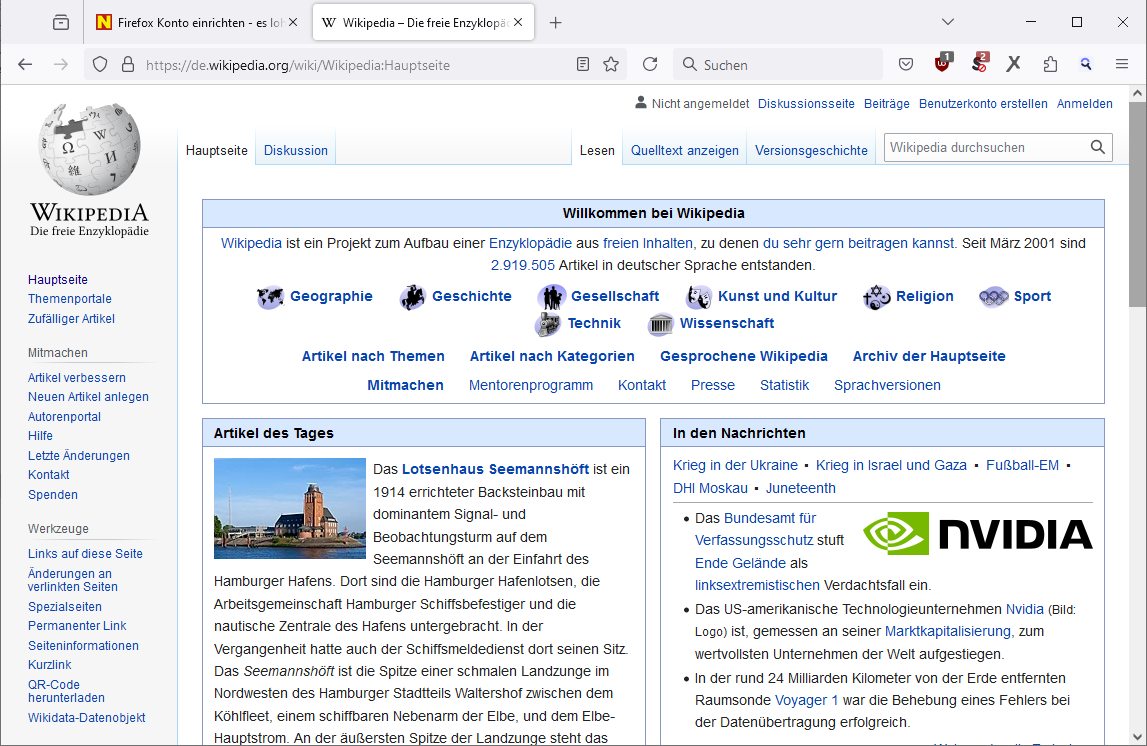Click into the URL address field
1147x746 pixels.
[x=356, y=65]
